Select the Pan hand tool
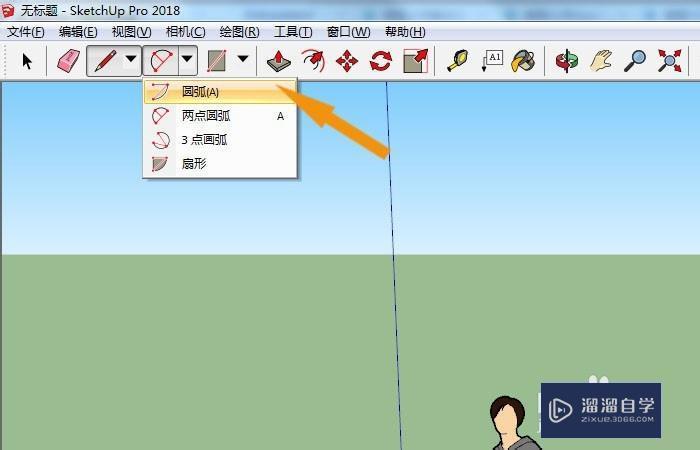This screenshot has width=700, height=450. [601, 61]
